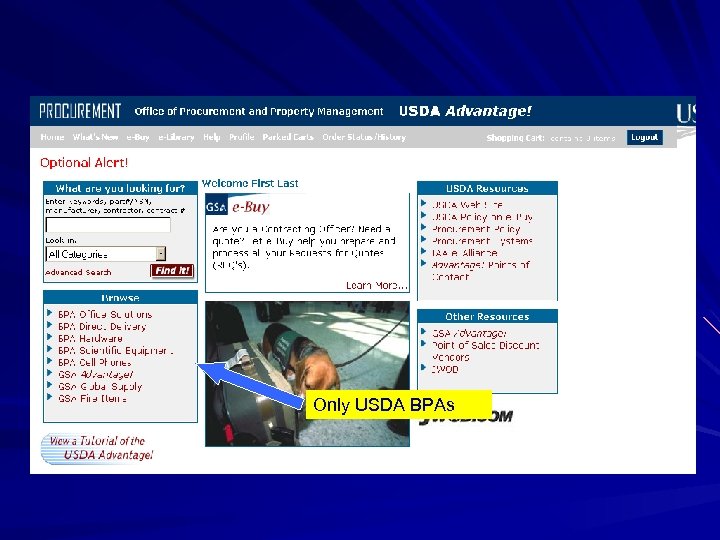720x540 pixels.
Task: Open IAA e-Alliance link
Action: (x=465, y=253)
